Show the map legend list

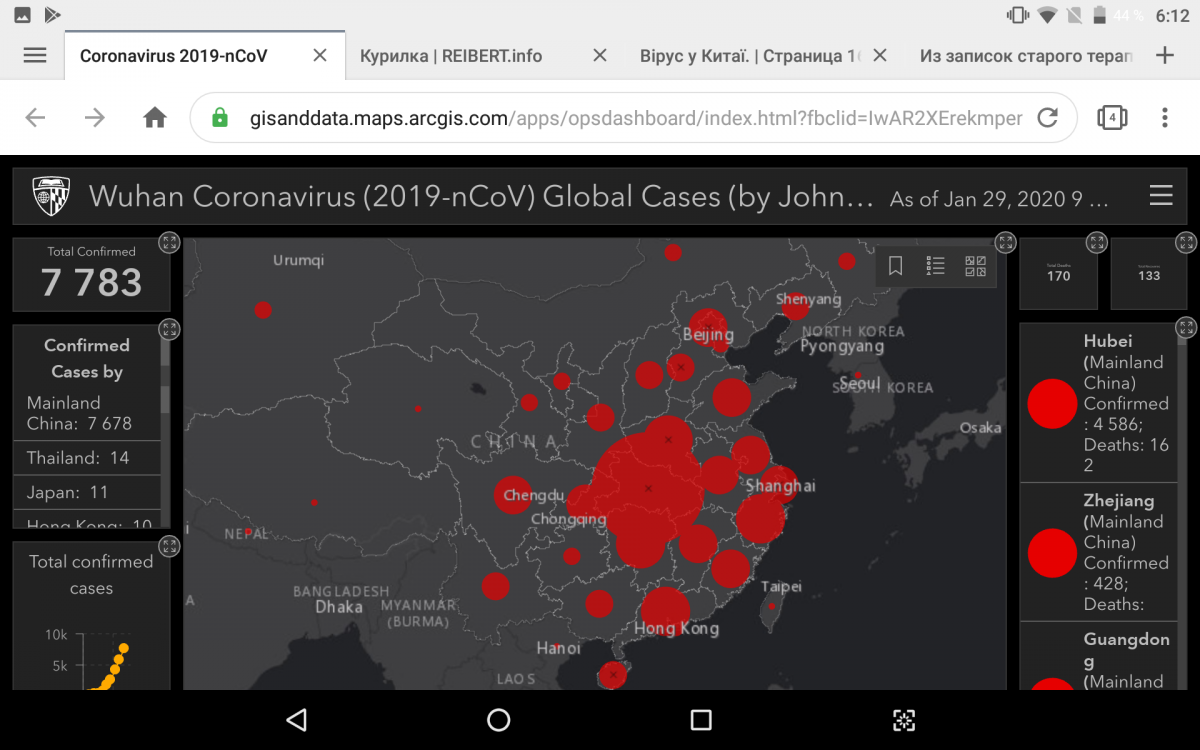click(x=936, y=265)
